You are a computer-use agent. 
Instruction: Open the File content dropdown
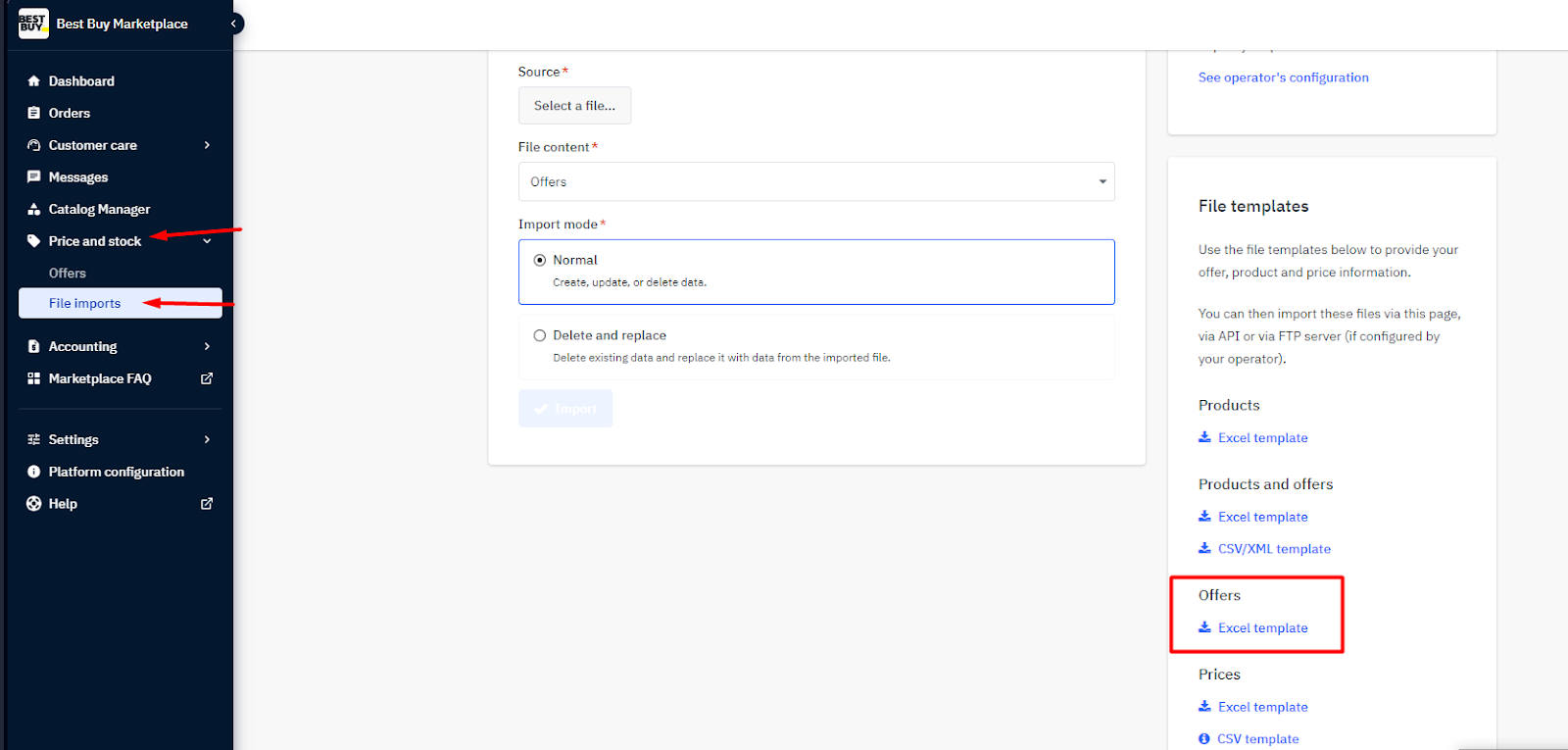(x=815, y=181)
